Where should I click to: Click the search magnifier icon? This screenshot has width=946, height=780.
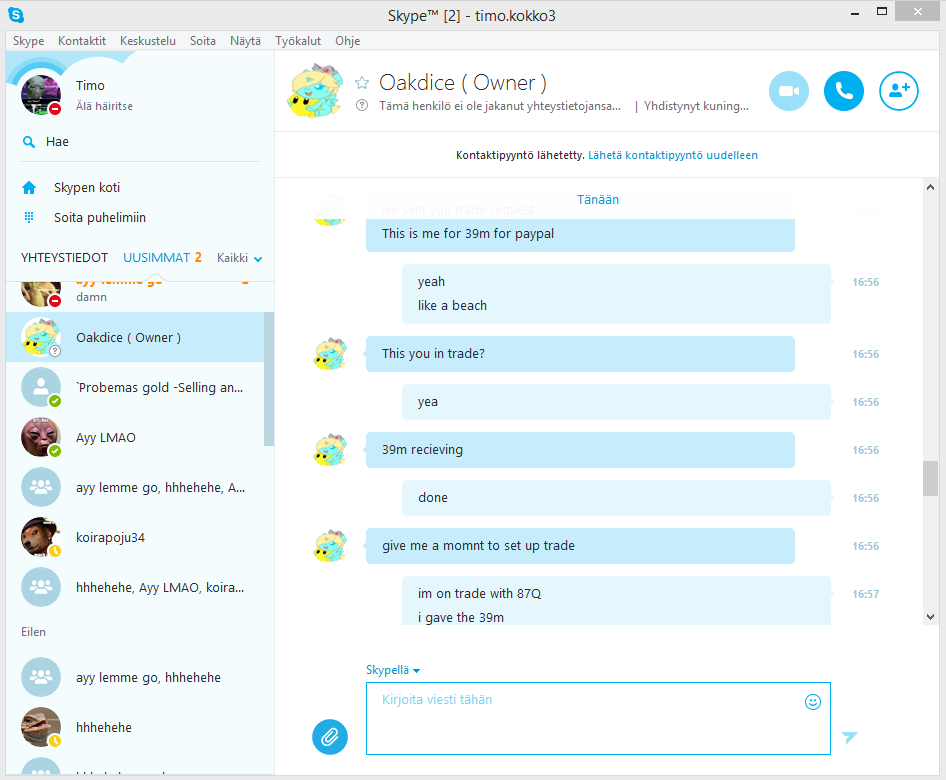pyautogui.click(x=28, y=142)
